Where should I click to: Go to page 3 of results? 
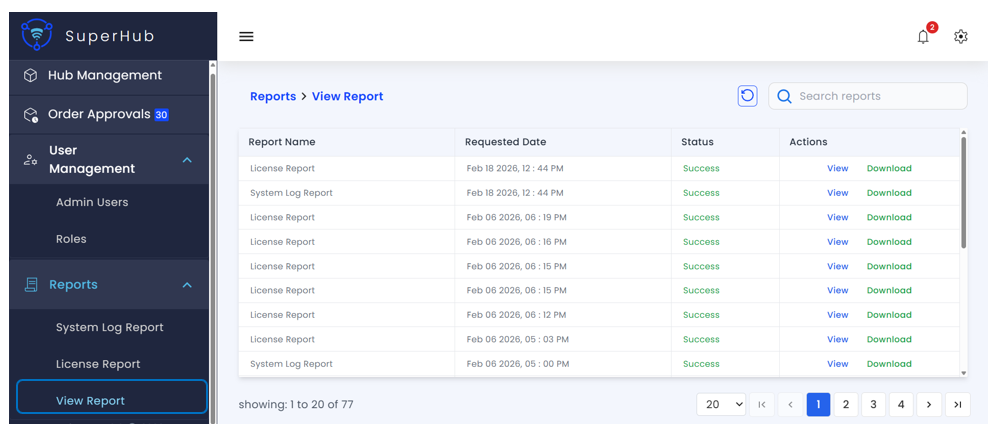(873, 404)
